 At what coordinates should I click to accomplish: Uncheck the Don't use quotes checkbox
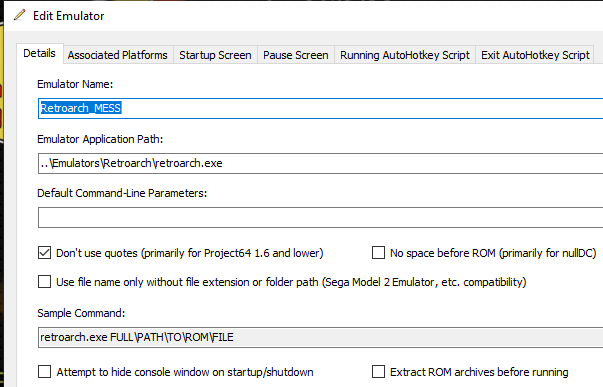pos(45,253)
